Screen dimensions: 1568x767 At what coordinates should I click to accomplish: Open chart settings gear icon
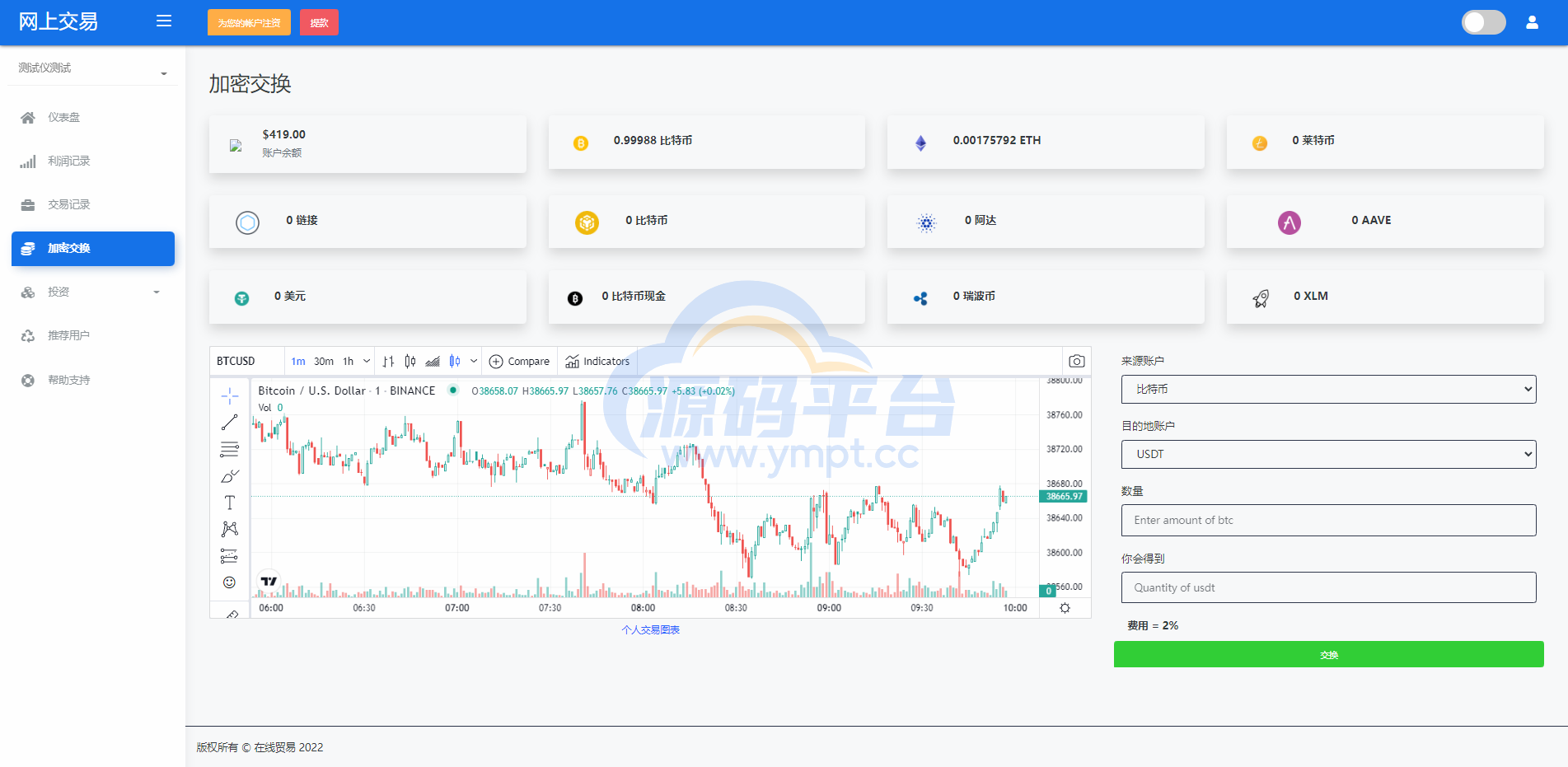tap(1065, 608)
